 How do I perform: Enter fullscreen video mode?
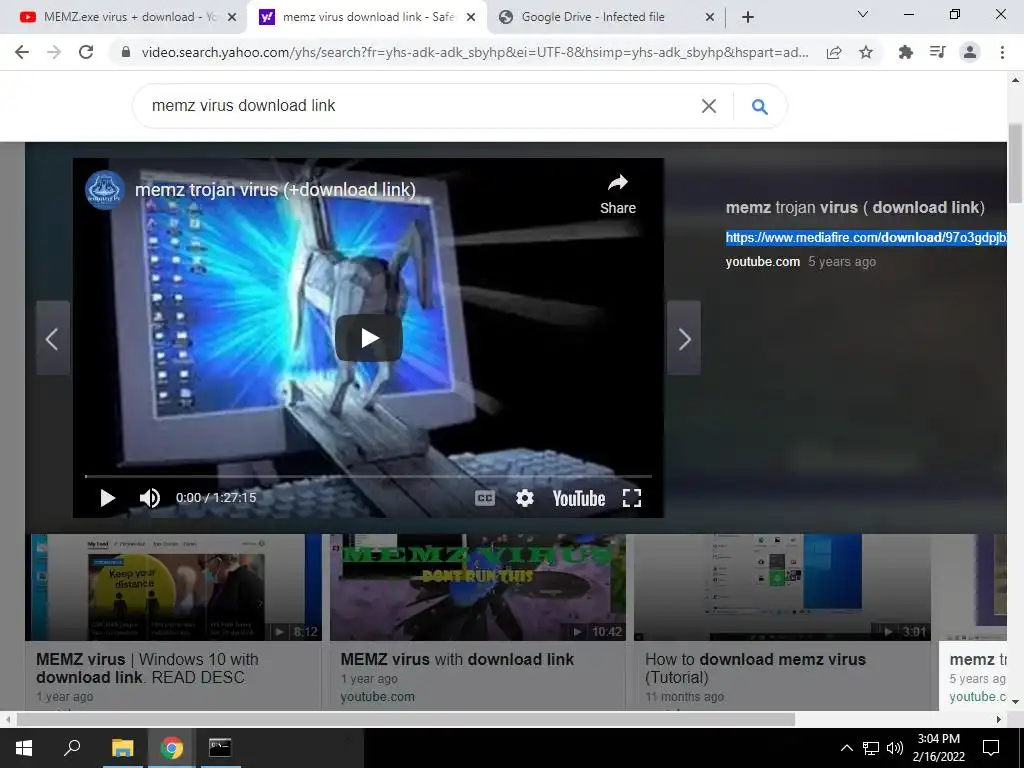(632, 498)
